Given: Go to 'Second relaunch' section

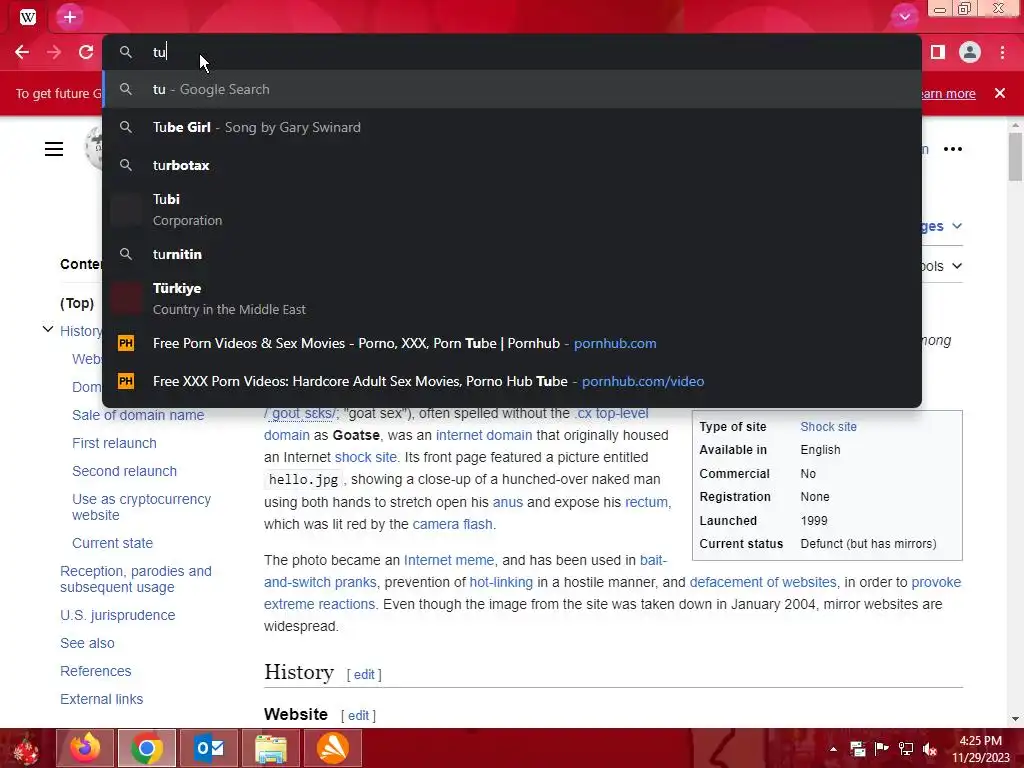Looking at the screenshot, I should [x=124, y=472].
